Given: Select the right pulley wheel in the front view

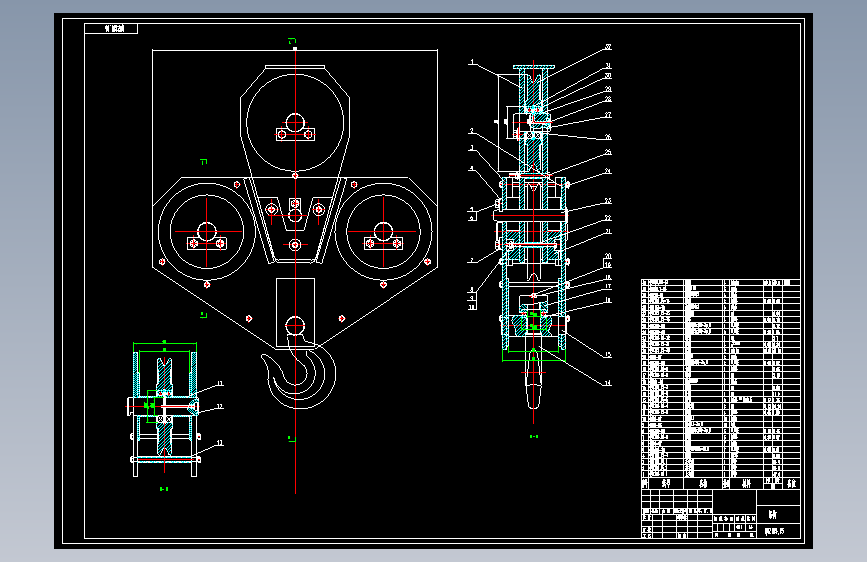Looking at the screenshot, I should (383, 232).
